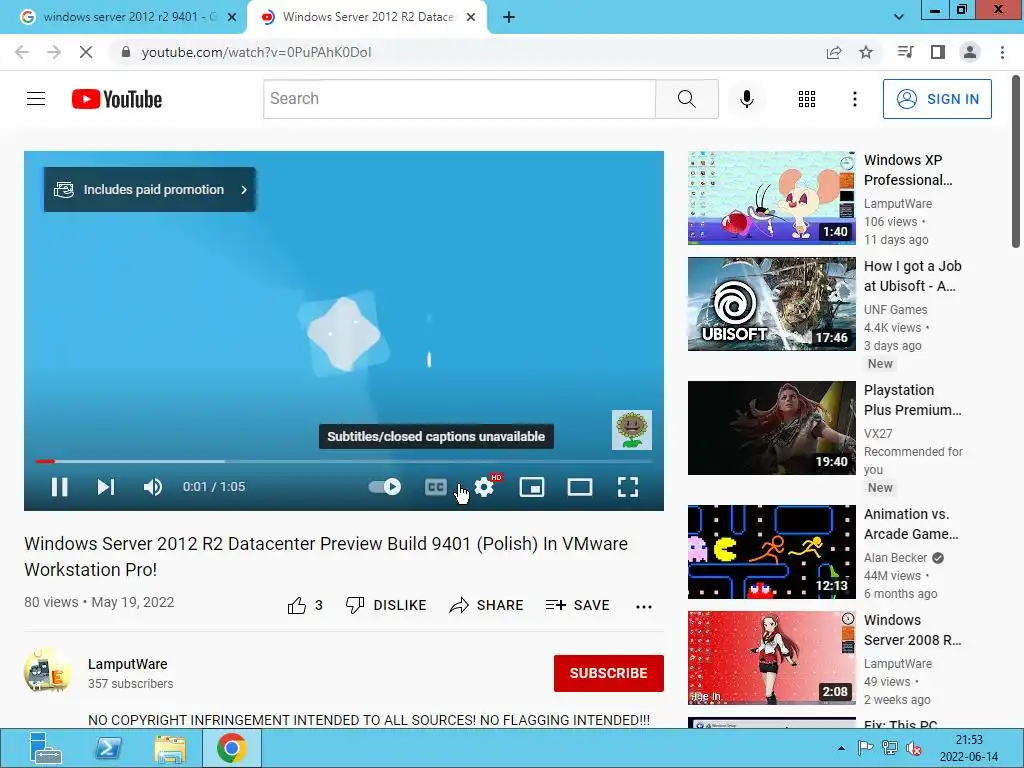This screenshot has height=768, width=1024.
Task: Open the player settings gear
Action: [x=484, y=487]
